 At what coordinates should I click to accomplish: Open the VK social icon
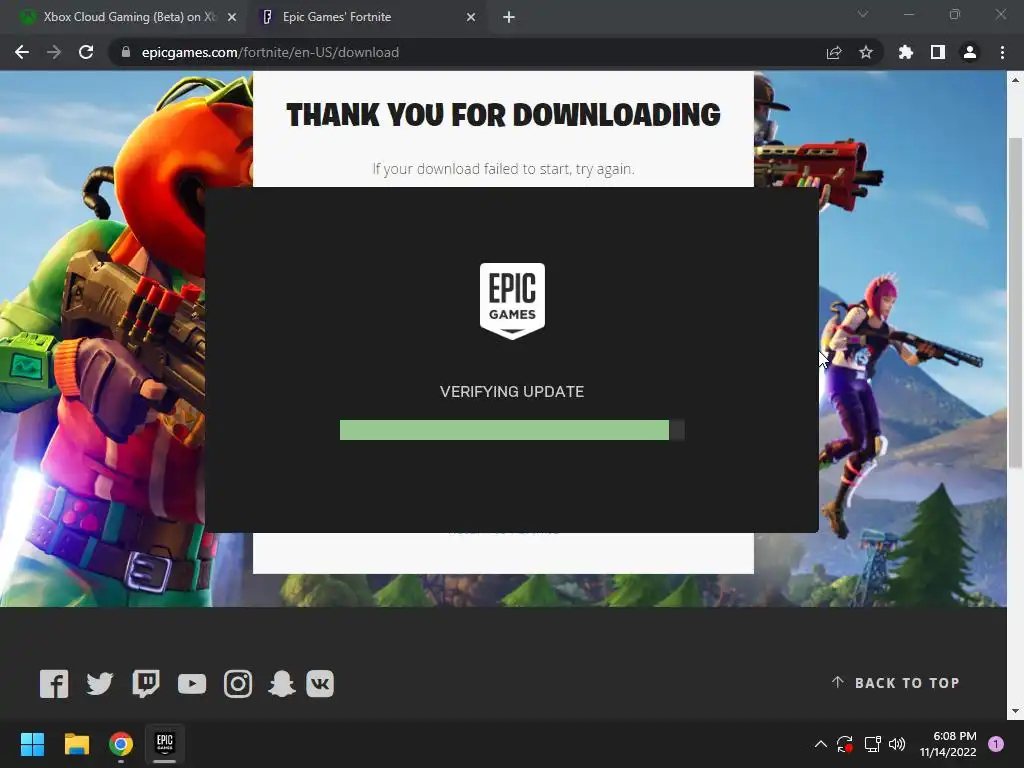[320, 684]
